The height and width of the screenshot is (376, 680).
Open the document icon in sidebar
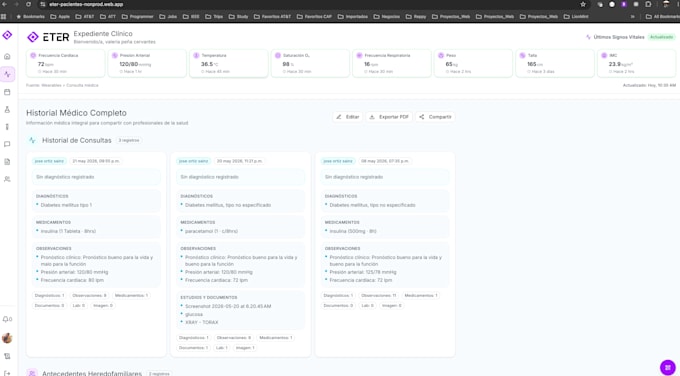[7, 161]
